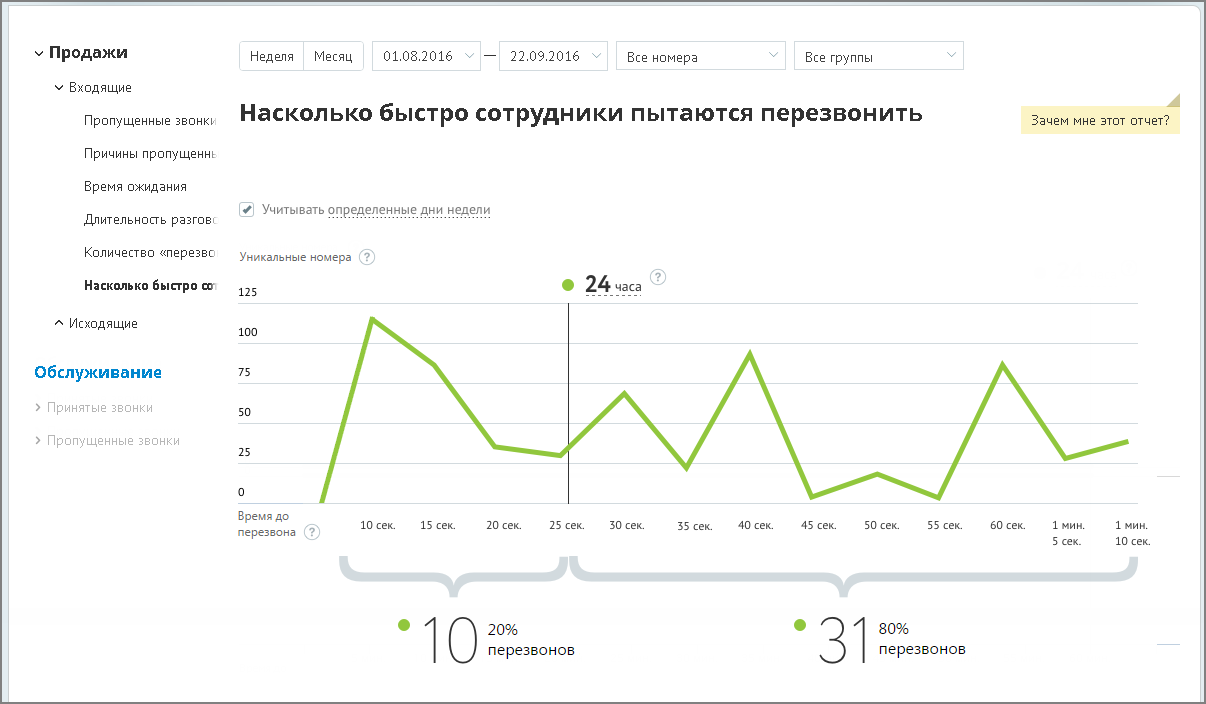Click the 24 часа threshold value
This screenshot has width=1206, height=704.
(613, 285)
